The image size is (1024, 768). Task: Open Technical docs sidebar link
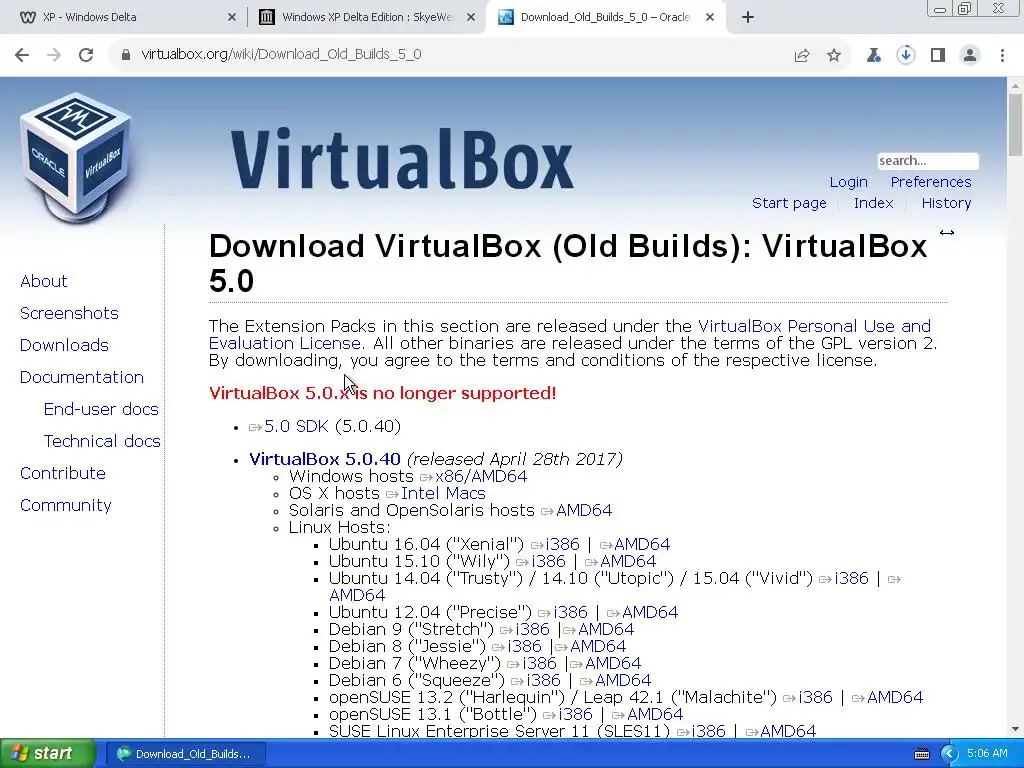tap(102, 441)
